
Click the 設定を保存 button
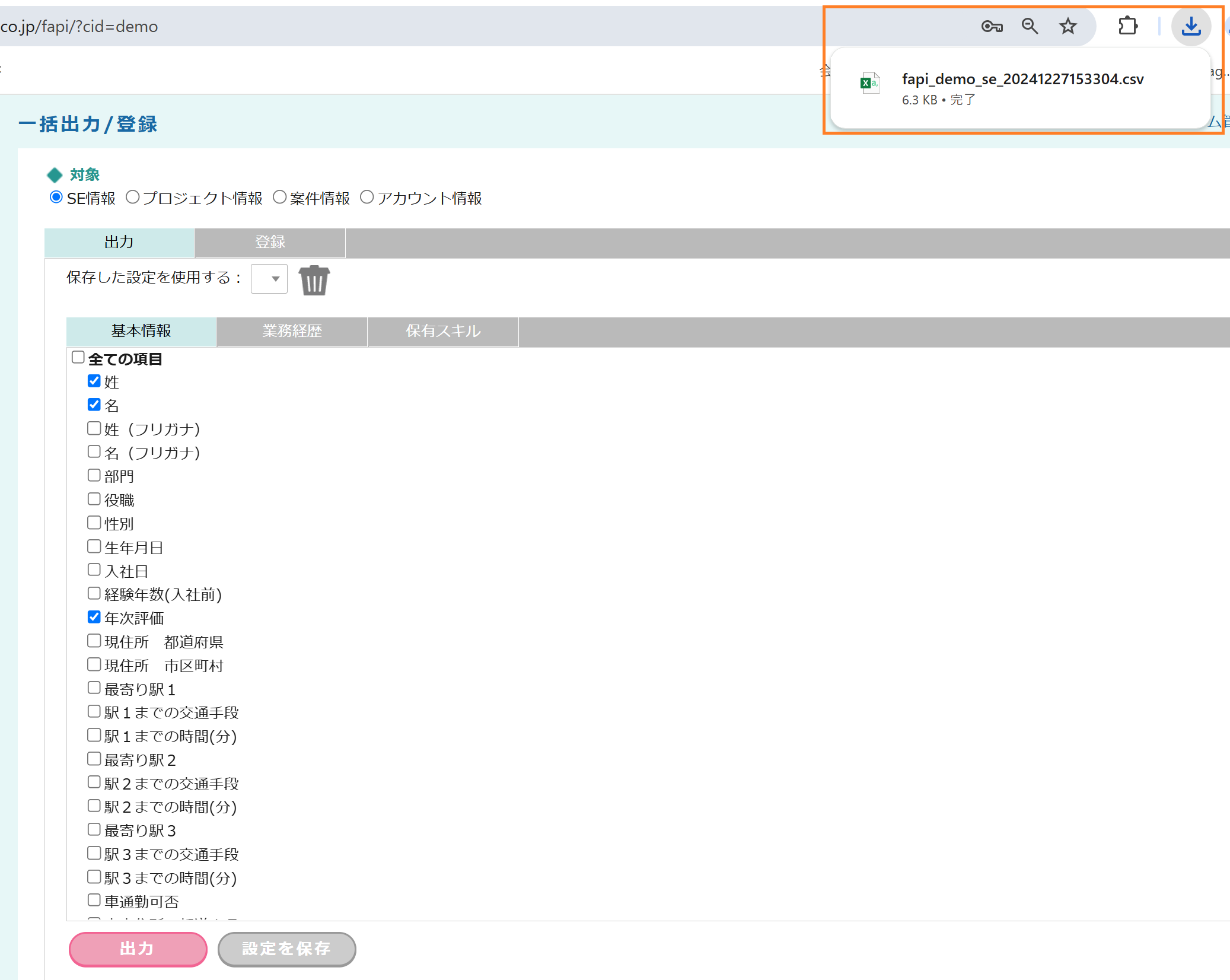click(286, 949)
